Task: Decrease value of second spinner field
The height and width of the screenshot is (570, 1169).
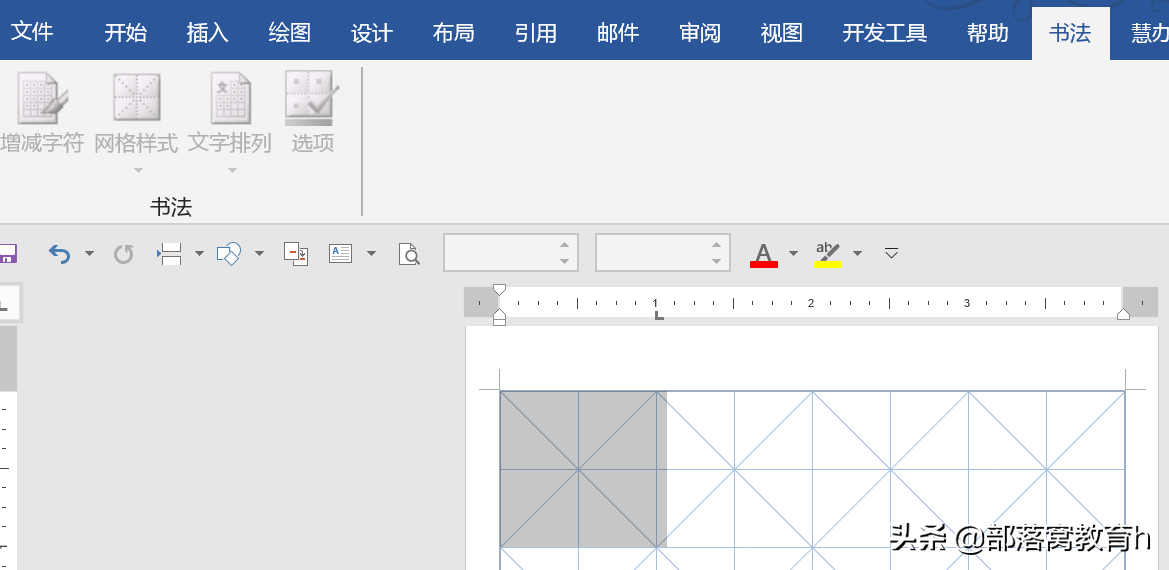Action: click(716, 261)
